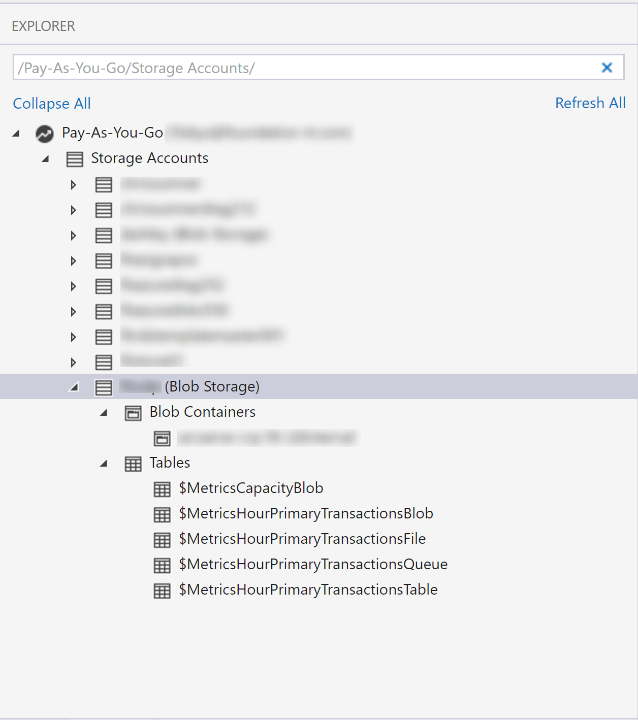The width and height of the screenshot is (638, 720).
Task: Open the $MetricsHourPrimaryTransactionsBlob table
Action: coord(306,513)
